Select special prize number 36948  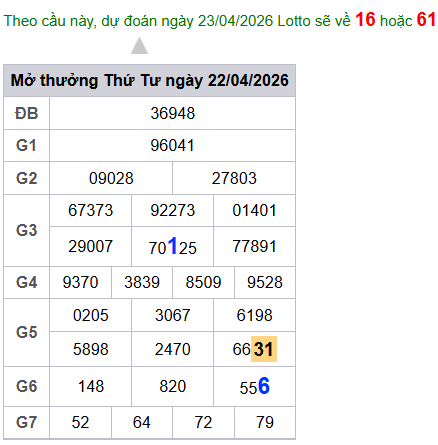pos(172,113)
